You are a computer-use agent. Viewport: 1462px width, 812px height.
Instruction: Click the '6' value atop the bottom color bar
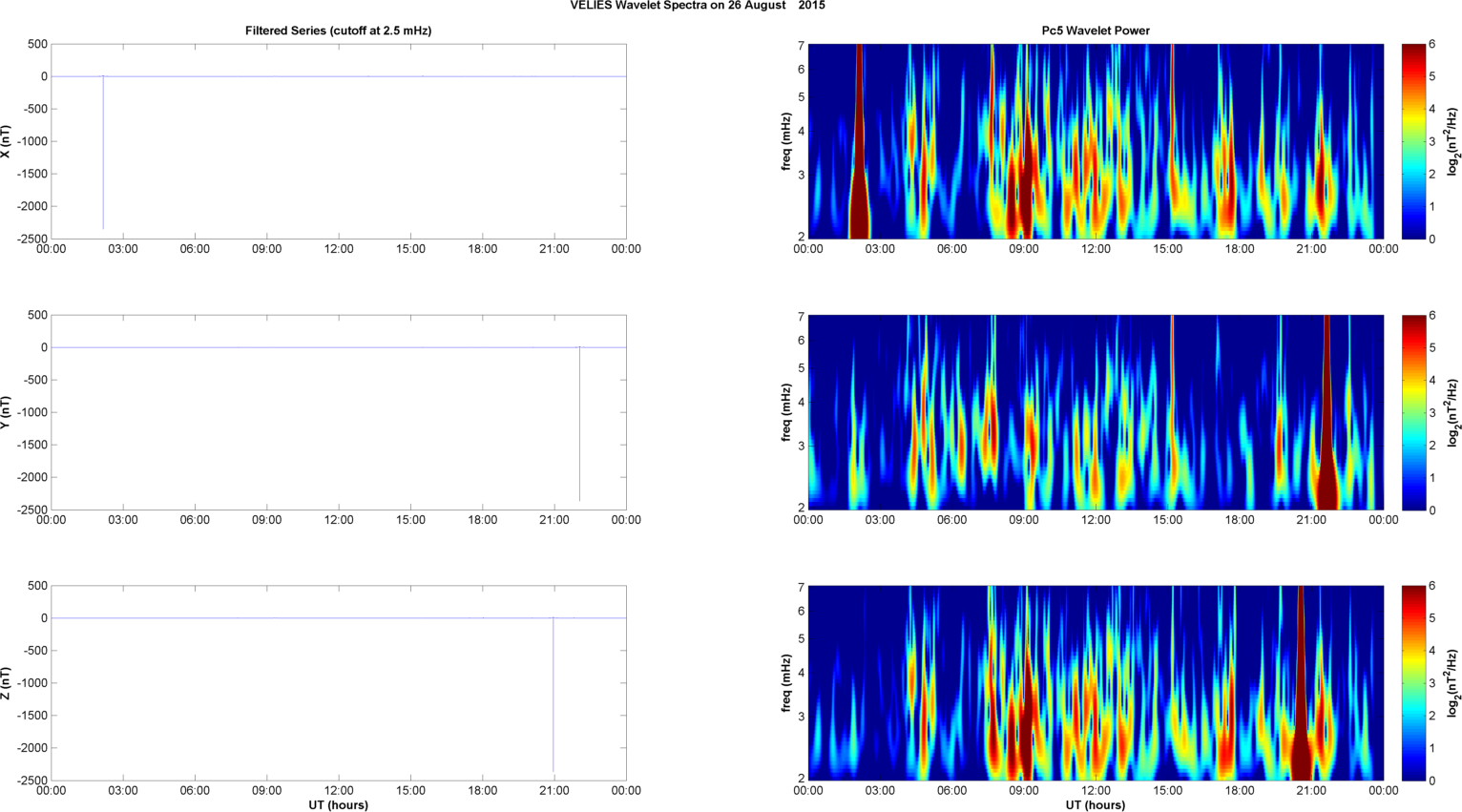click(x=1431, y=586)
